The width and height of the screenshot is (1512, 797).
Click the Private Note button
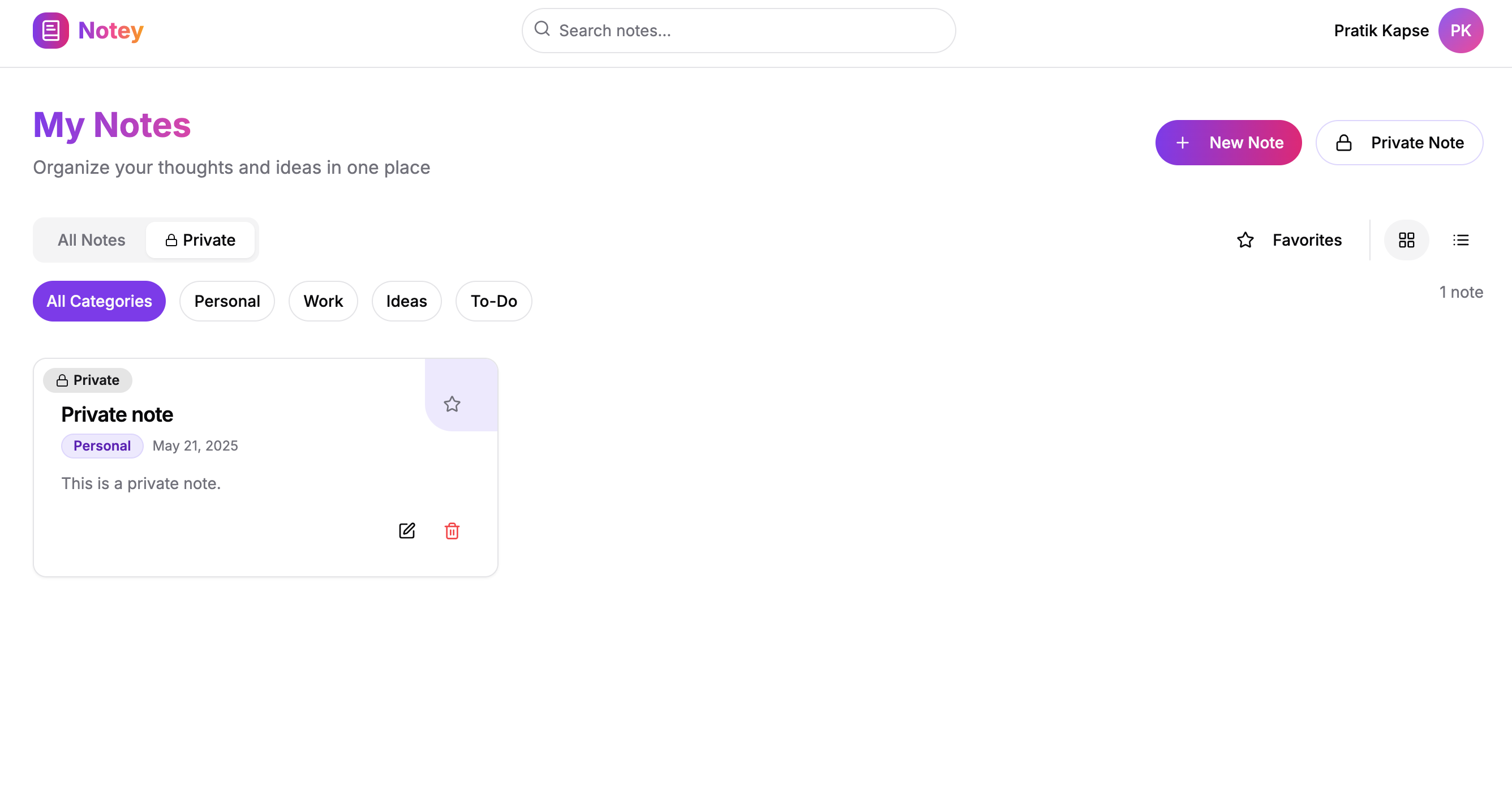pos(1399,143)
